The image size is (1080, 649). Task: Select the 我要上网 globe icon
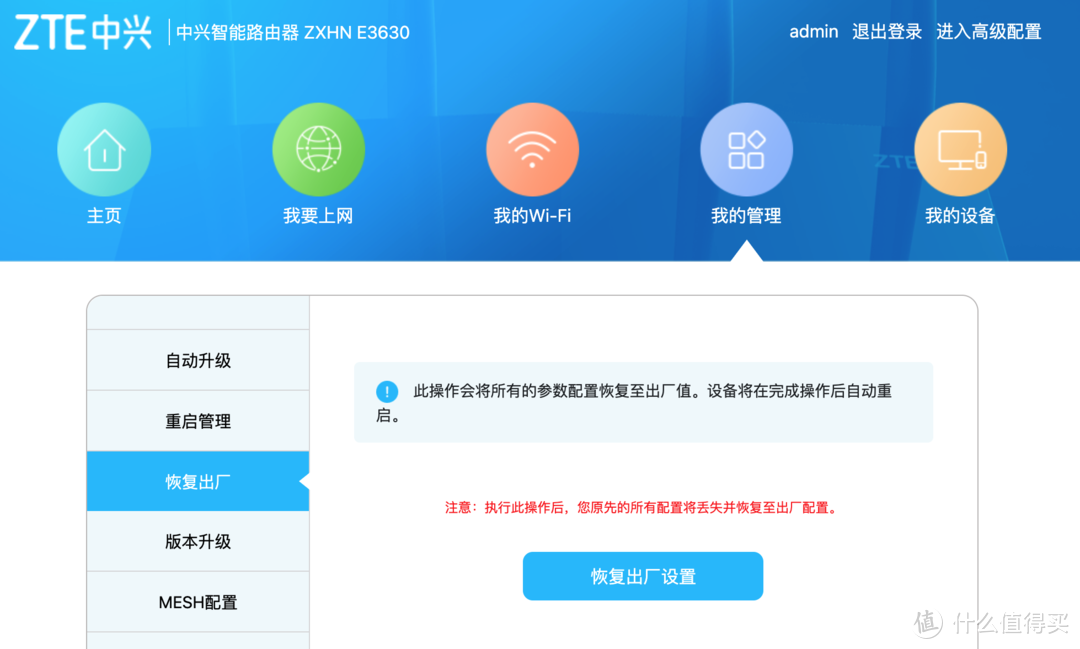[318, 147]
